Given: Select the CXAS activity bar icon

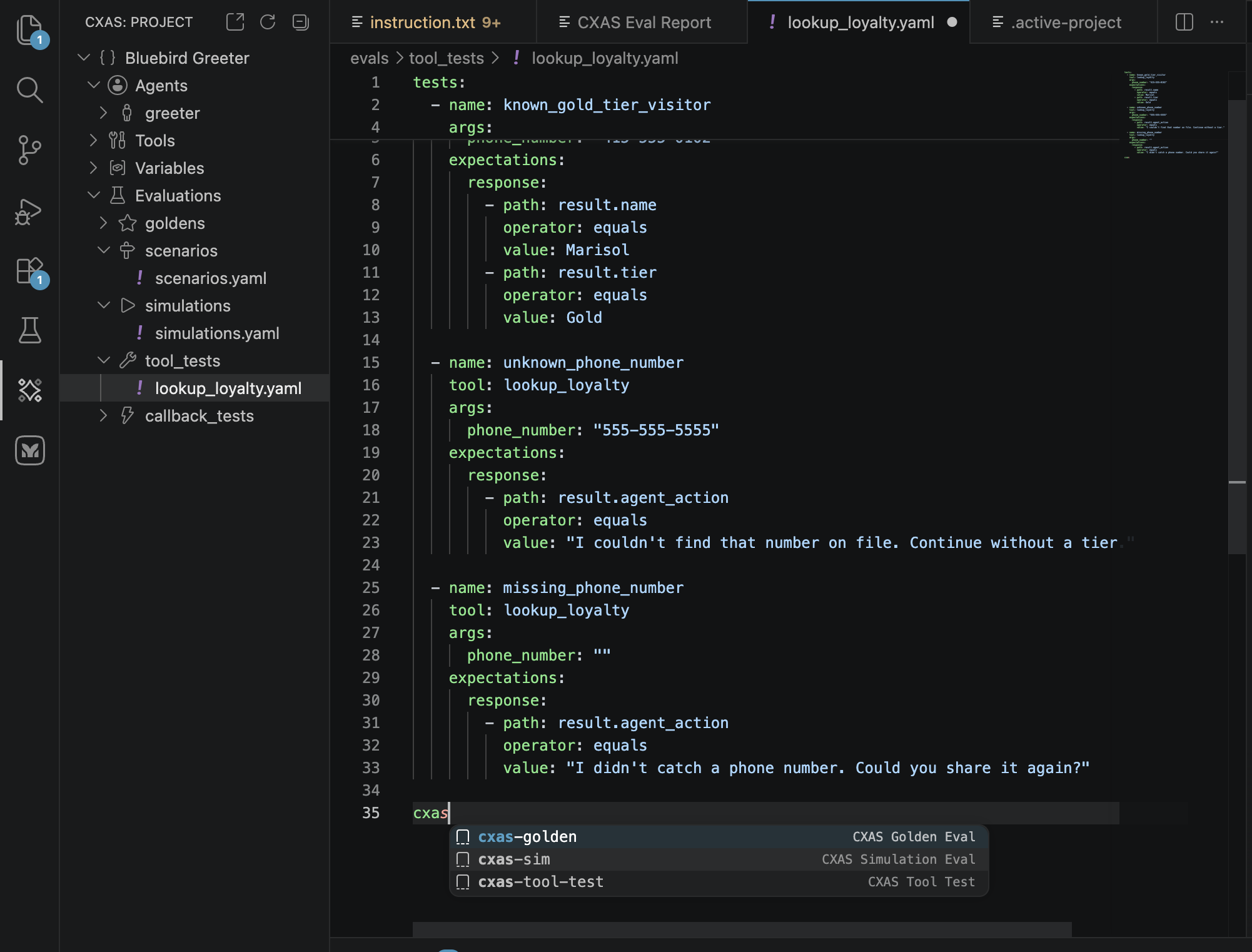Looking at the screenshot, I should 29,390.
